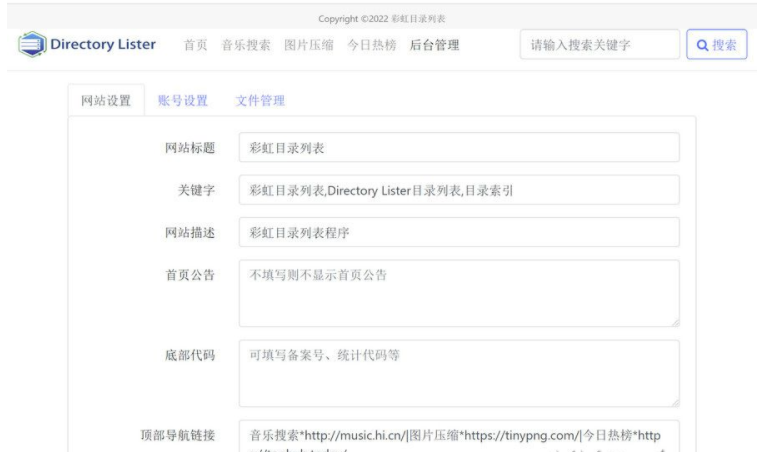The width and height of the screenshot is (768, 452).
Task: Click the Directory Lister logo icon
Action: pos(32,45)
